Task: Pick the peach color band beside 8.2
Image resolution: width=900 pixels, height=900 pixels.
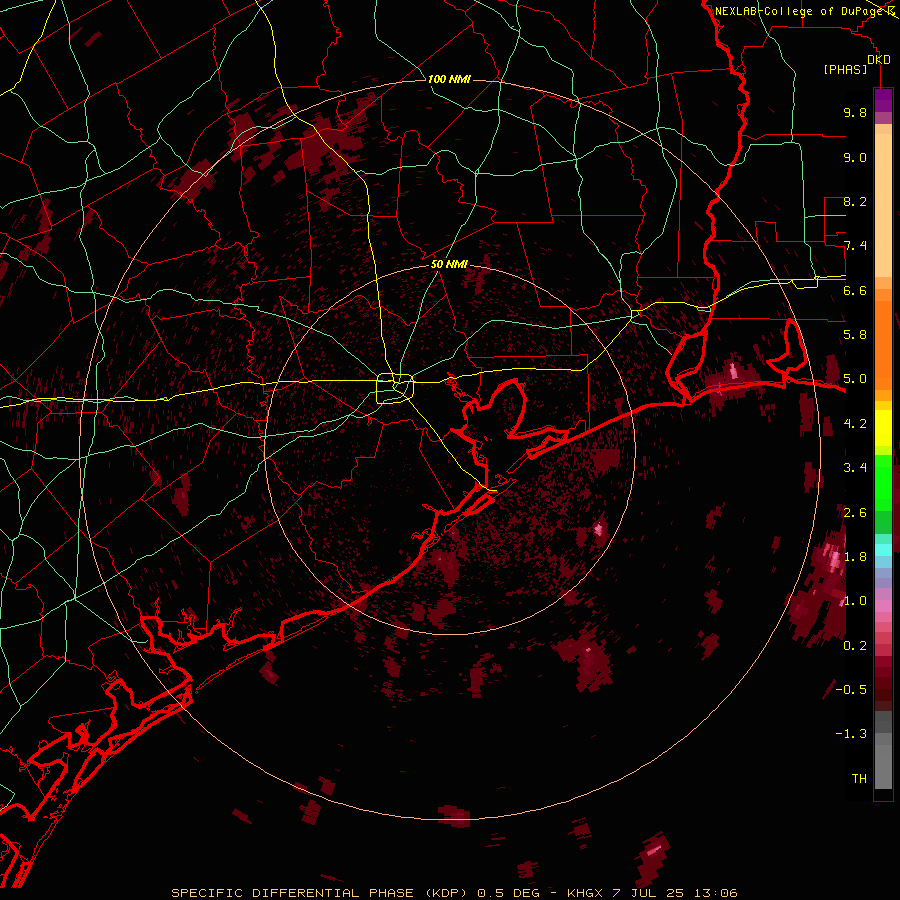Action: pyautogui.click(x=883, y=205)
